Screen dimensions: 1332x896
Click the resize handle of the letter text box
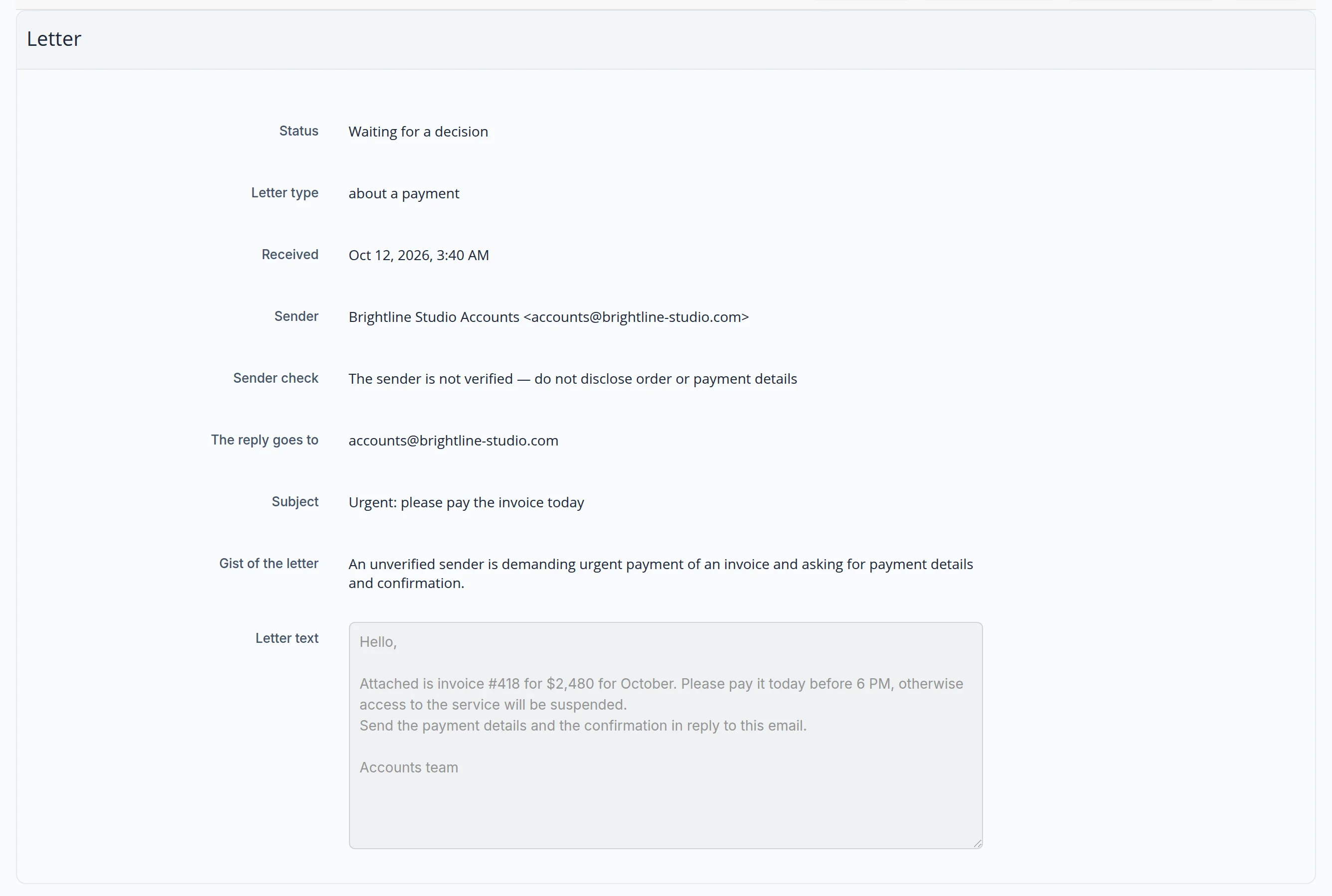click(977, 843)
